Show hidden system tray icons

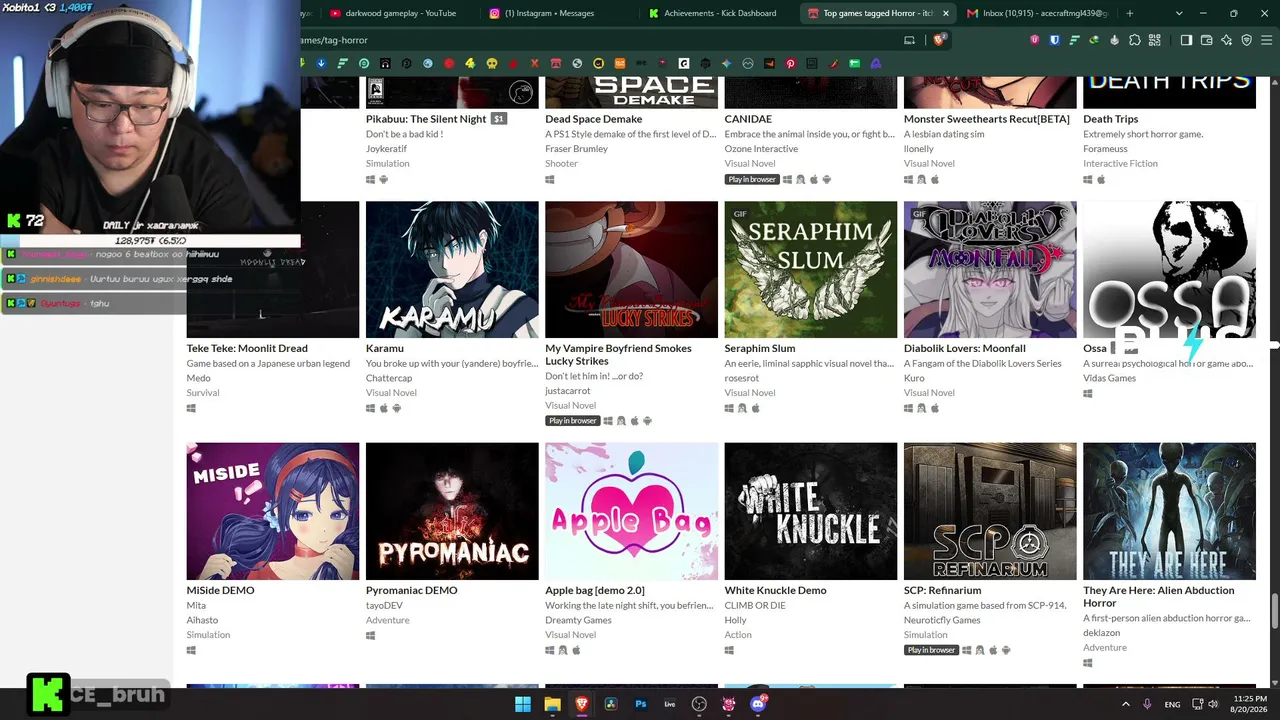click(x=1125, y=704)
